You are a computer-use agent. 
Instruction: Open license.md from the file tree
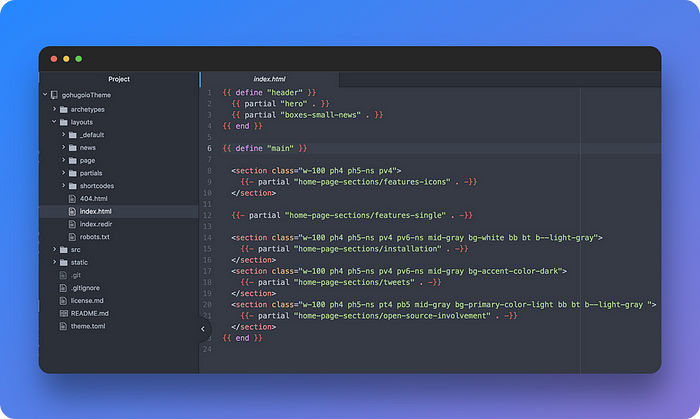(x=87, y=301)
